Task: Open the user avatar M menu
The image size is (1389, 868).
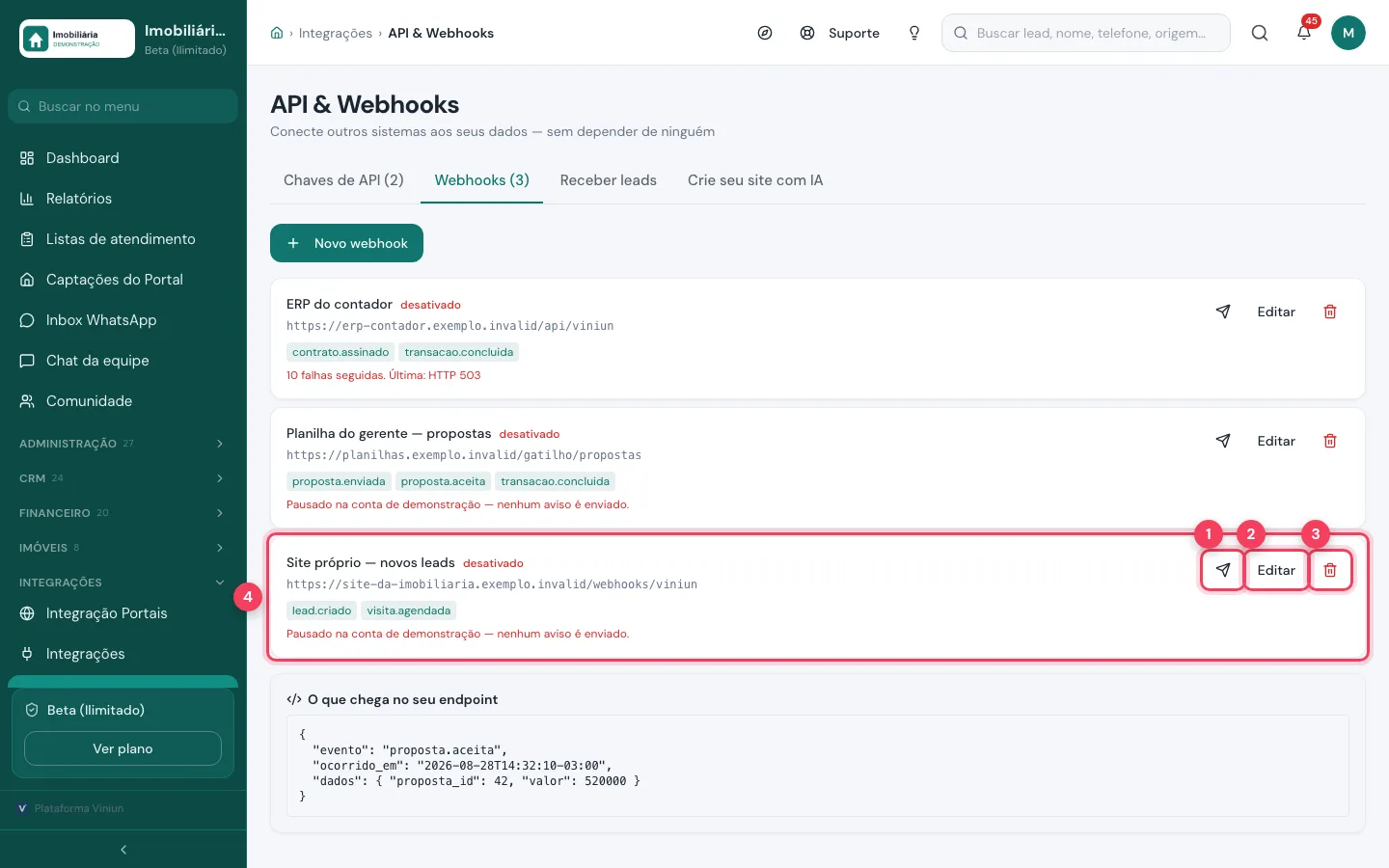Action: point(1348,33)
